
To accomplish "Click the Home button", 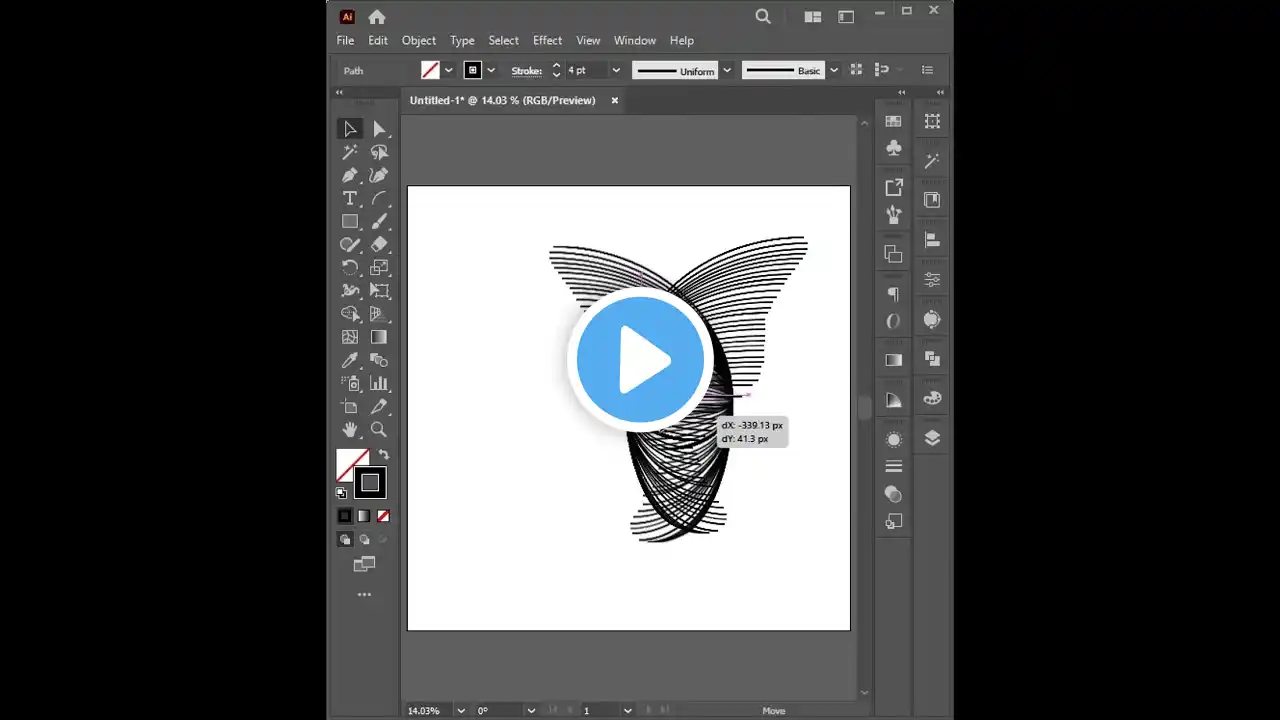I will (x=377, y=16).
